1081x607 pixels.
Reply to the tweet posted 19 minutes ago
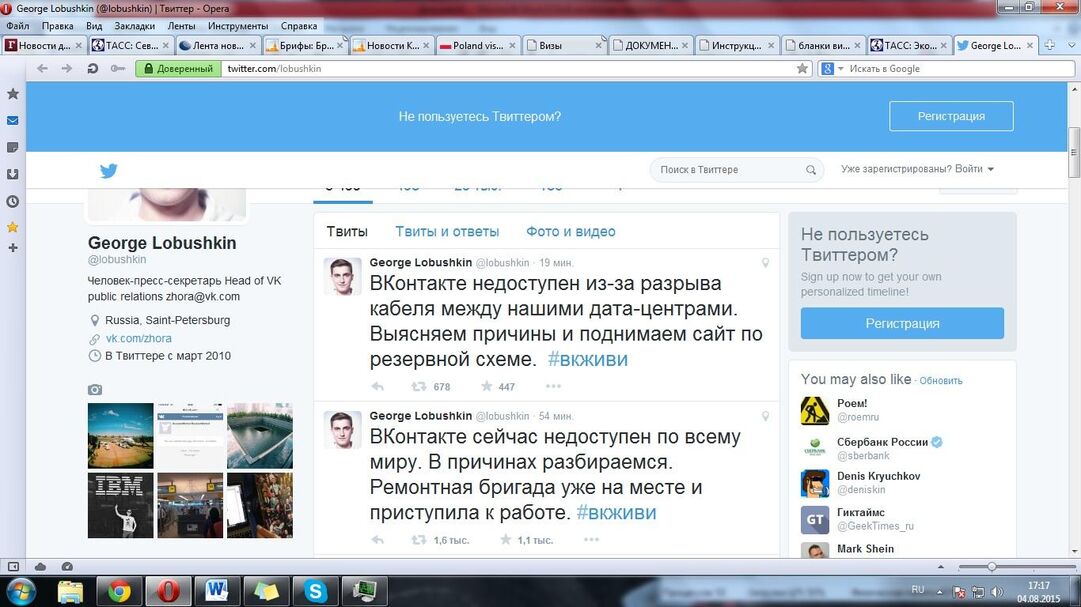click(378, 387)
